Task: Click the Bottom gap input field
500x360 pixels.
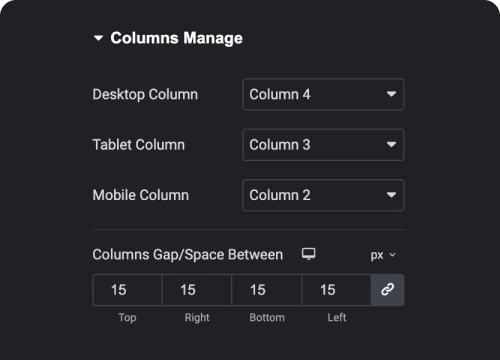Action: click(x=267, y=290)
